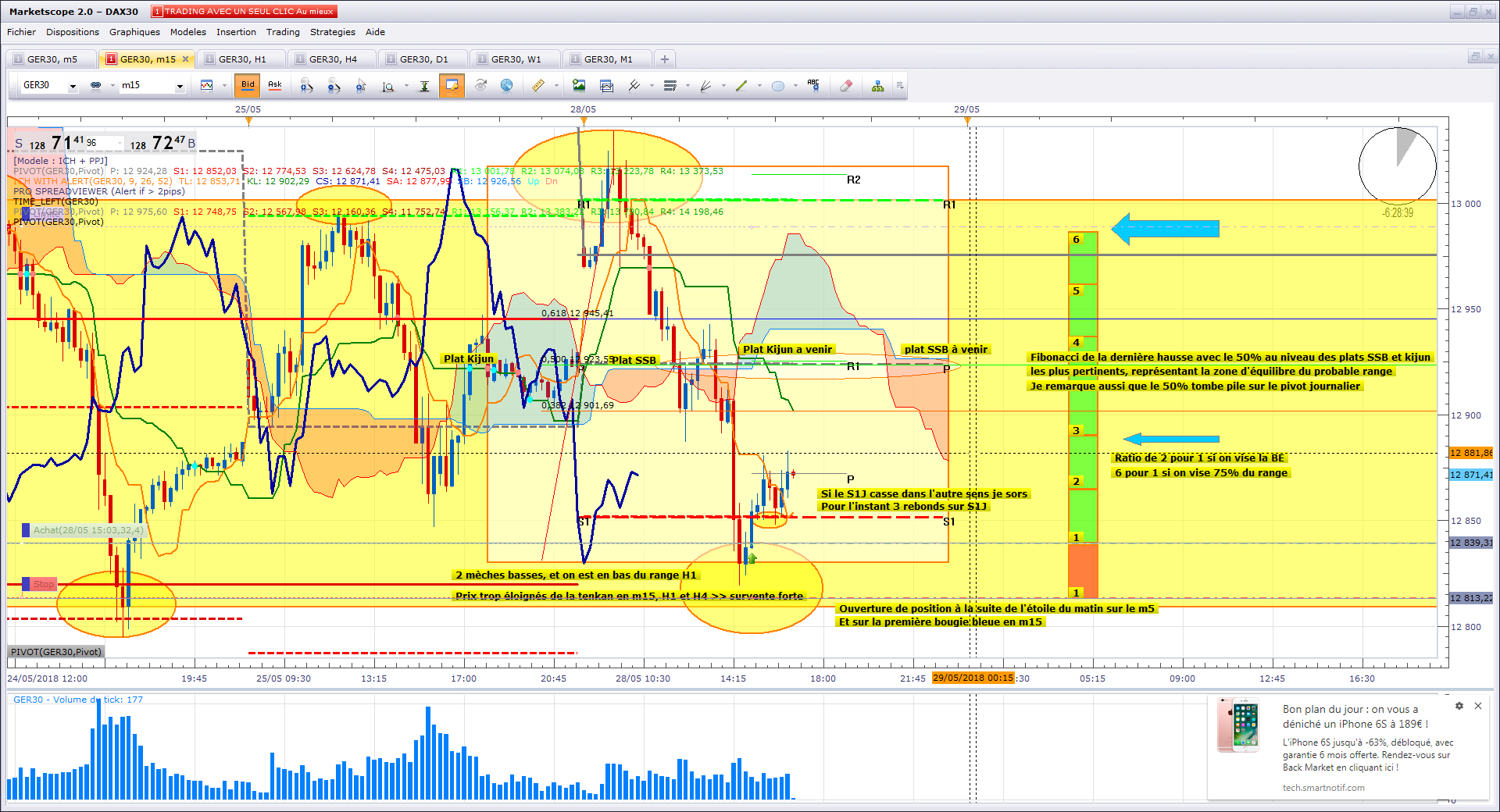Click the green vertical scale arrow icon
The height and width of the screenshot is (812, 1500).
[x=424, y=86]
